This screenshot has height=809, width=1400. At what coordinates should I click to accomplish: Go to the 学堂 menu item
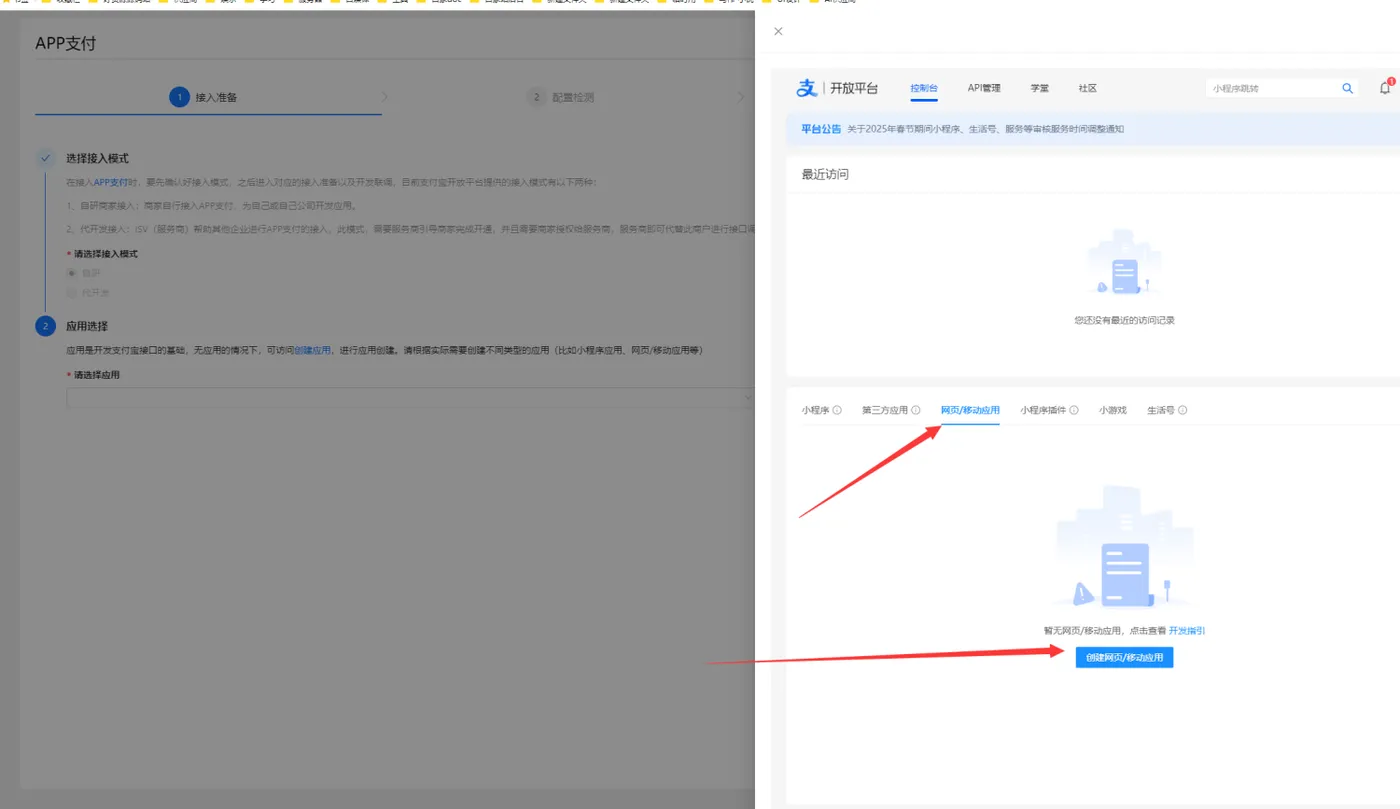point(1040,88)
